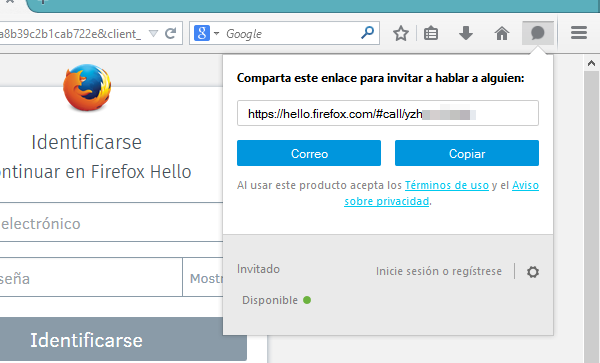Click the Copiar button
This screenshot has height=363, width=600.
tap(467, 153)
